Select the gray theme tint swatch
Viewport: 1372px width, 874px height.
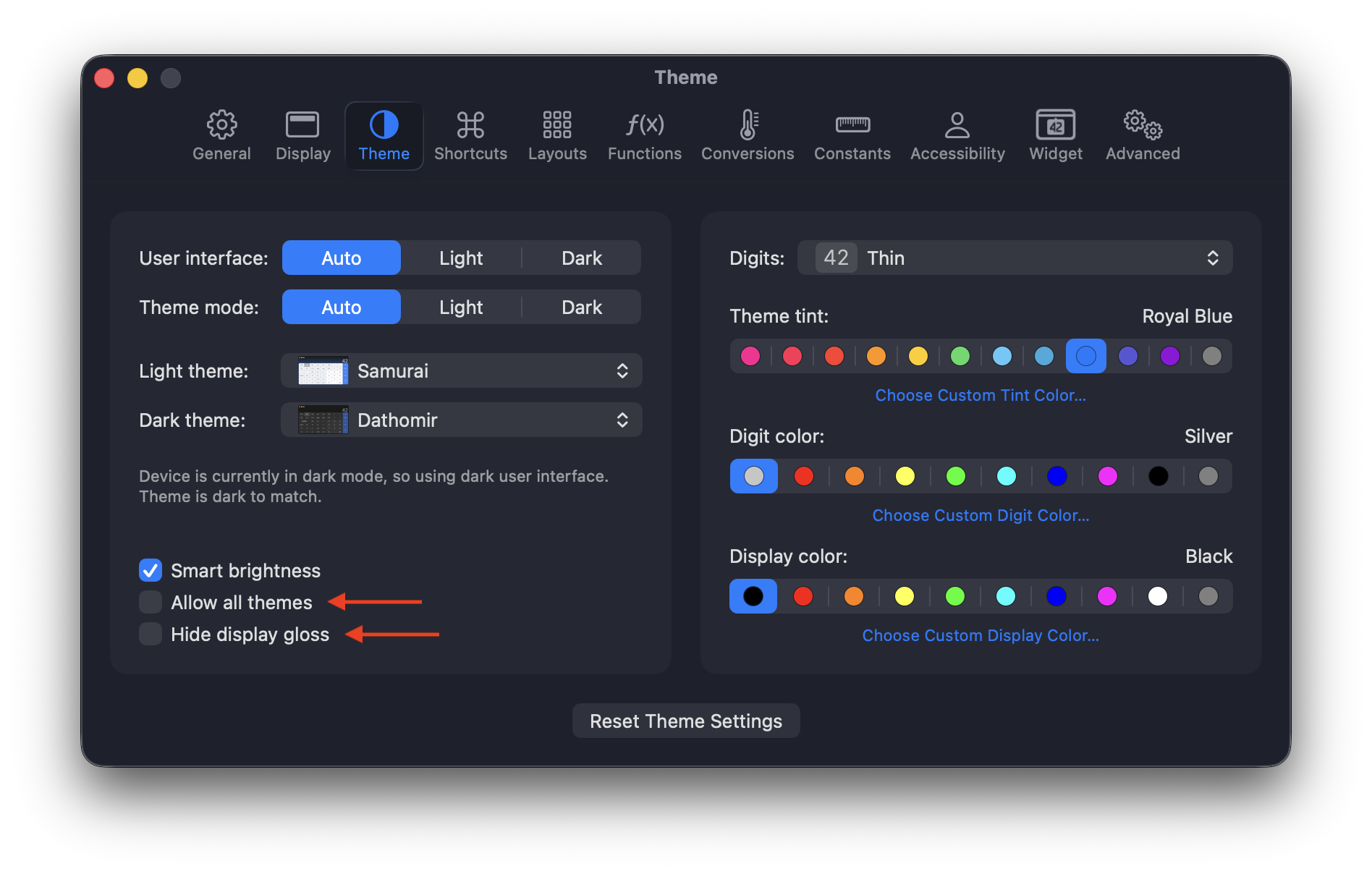[x=1212, y=356]
